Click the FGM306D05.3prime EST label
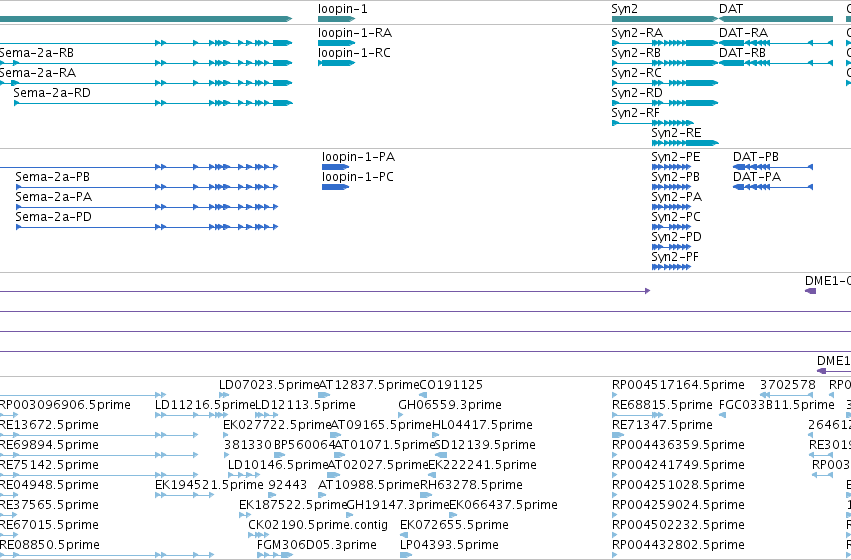This screenshot has height=560, width=851. click(x=316, y=545)
